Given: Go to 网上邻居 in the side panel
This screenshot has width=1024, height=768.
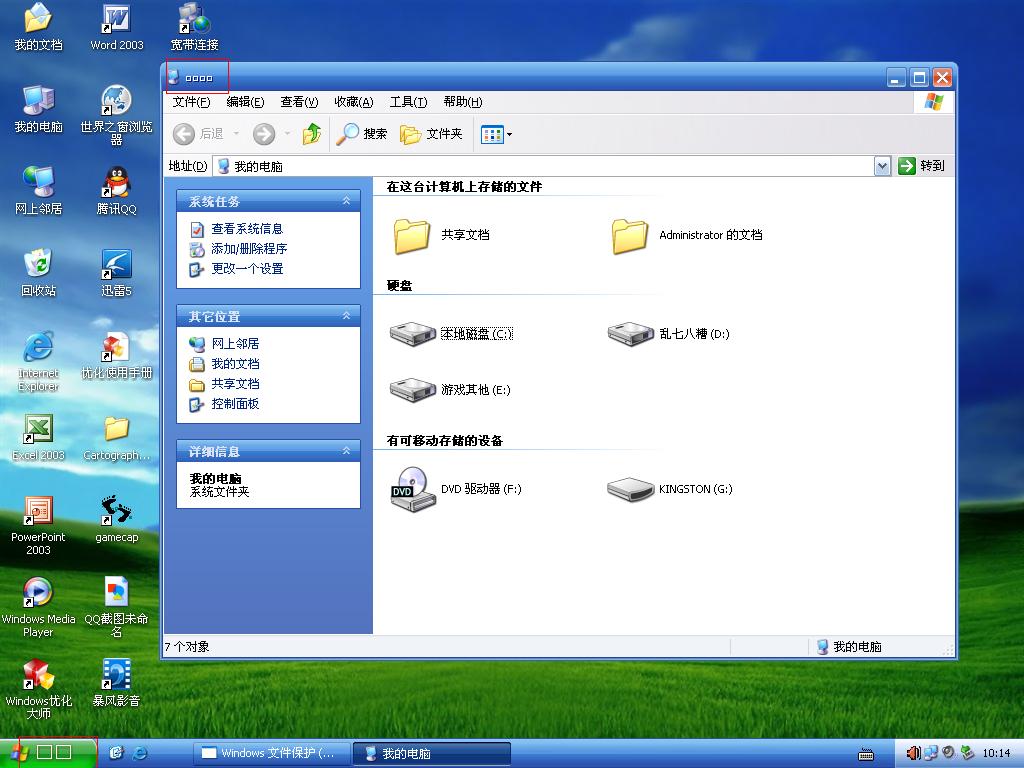Looking at the screenshot, I should tap(225, 344).
